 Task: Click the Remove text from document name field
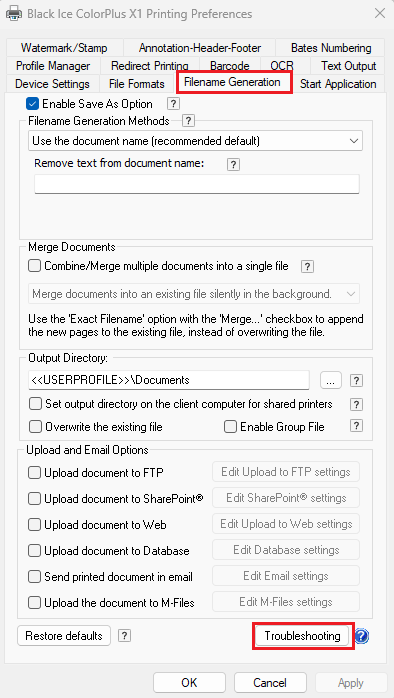197,184
